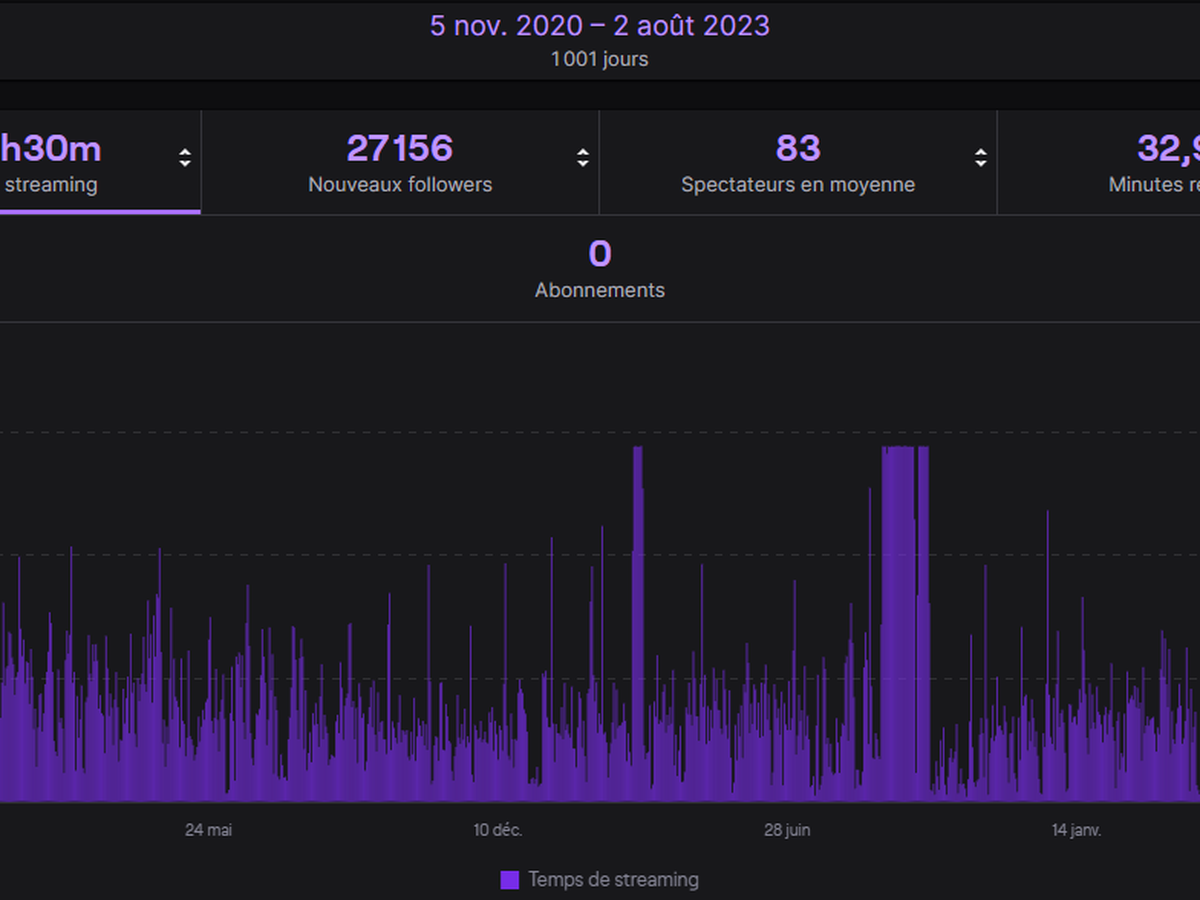Open the date range 5 nov. 2020 – 2 août 2023
The width and height of the screenshot is (1200, 900).
(600, 25)
